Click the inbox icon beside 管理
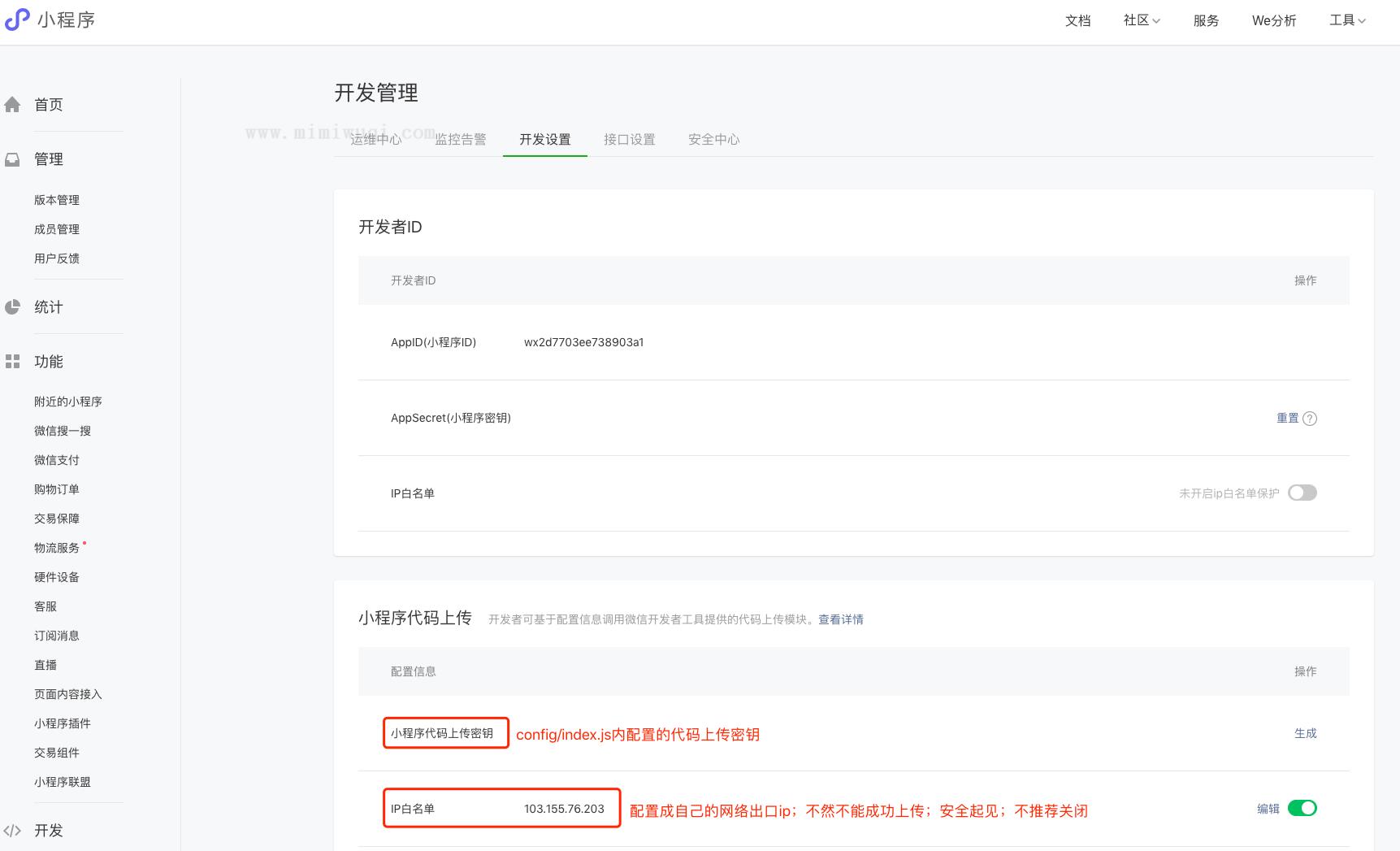1400x851 pixels. tap(12, 159)
